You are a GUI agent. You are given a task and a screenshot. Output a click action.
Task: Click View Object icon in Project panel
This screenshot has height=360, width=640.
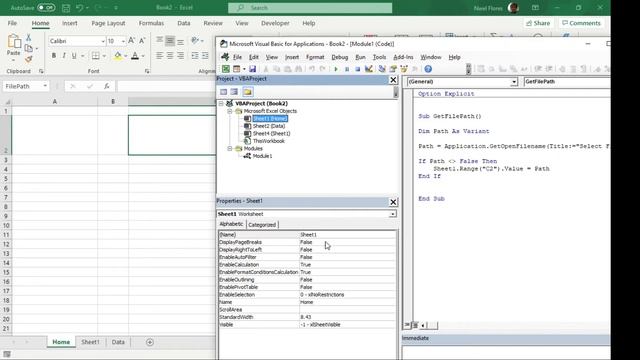coord(234,92)
